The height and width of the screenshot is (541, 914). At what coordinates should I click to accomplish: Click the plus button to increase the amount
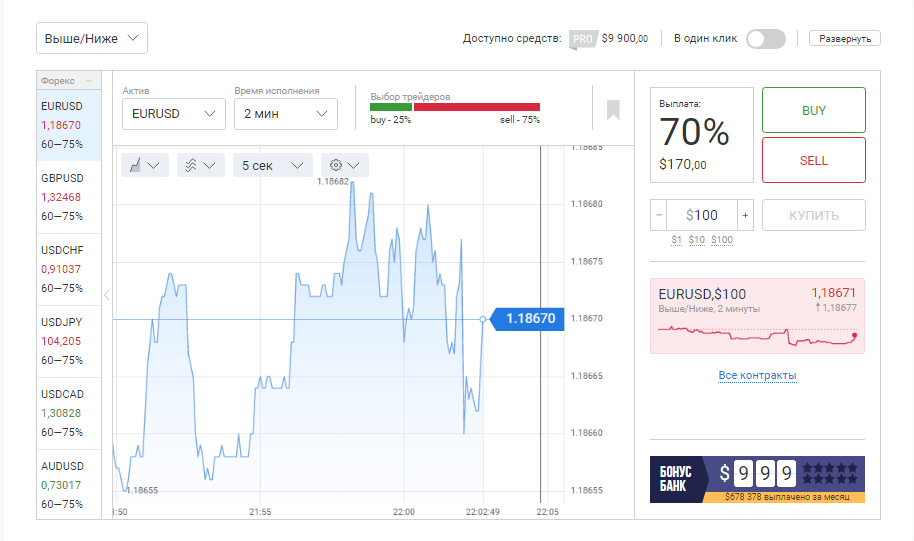tap(745, 215)
